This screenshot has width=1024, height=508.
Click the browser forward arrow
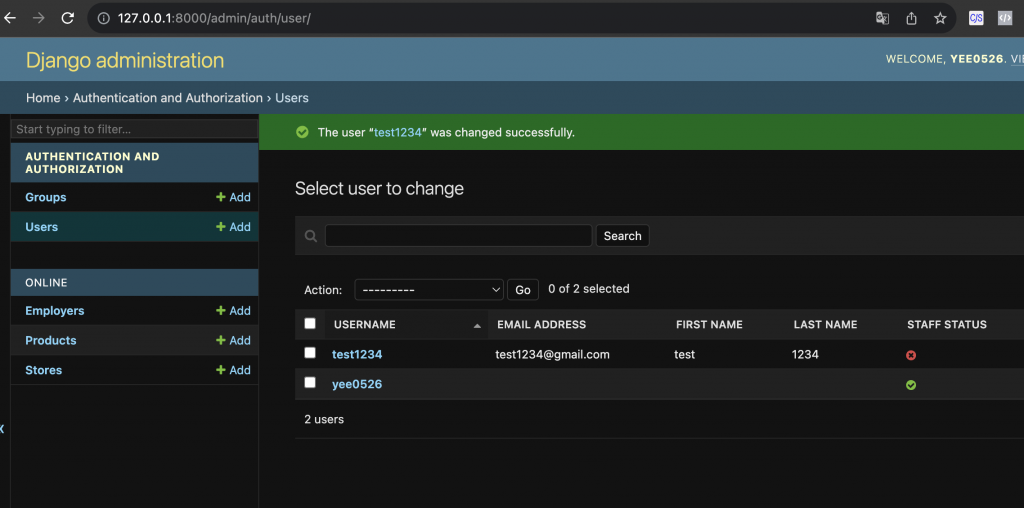[x=39, y=18]
